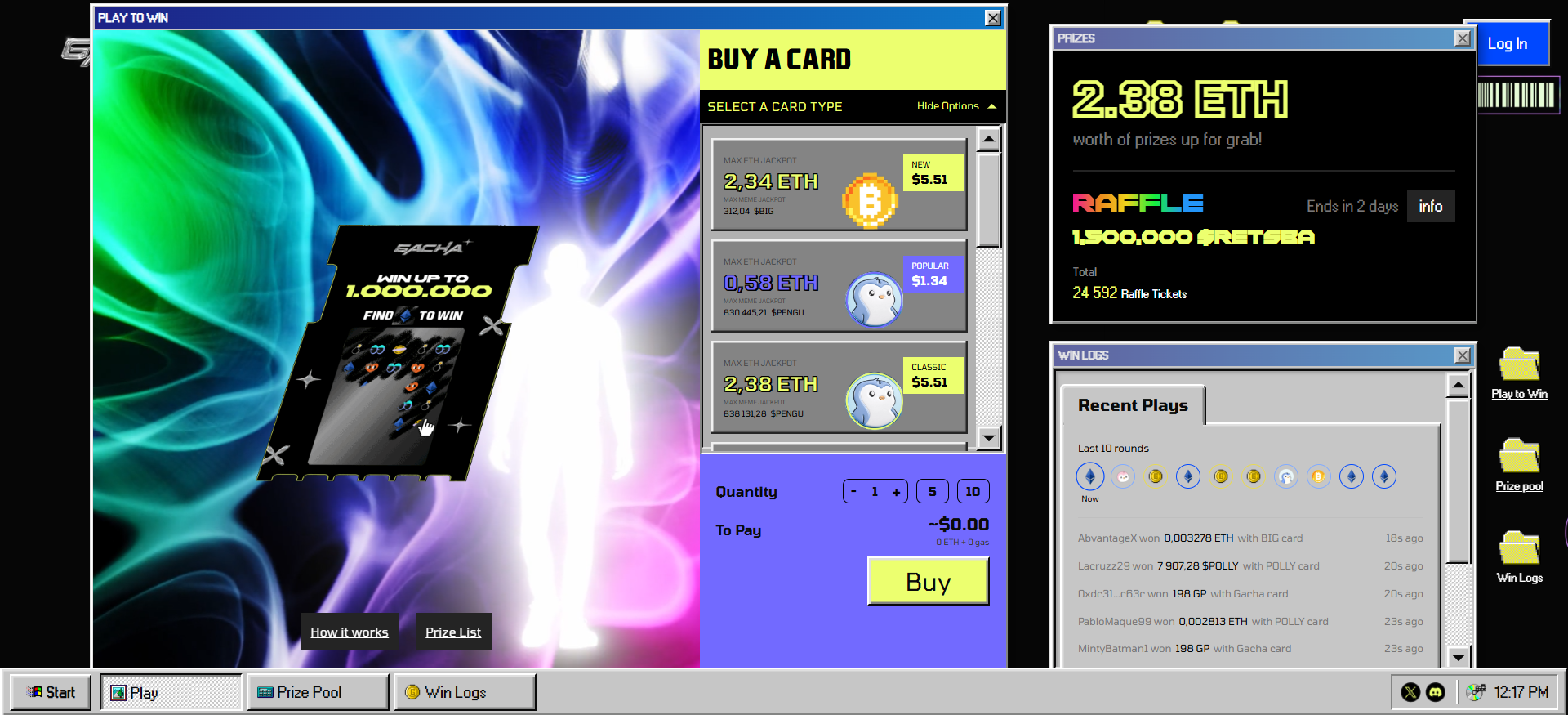The image size is (1568, 715).
Task: Click the X (Twitter) icon in tray
Action: coord(1410,692)
